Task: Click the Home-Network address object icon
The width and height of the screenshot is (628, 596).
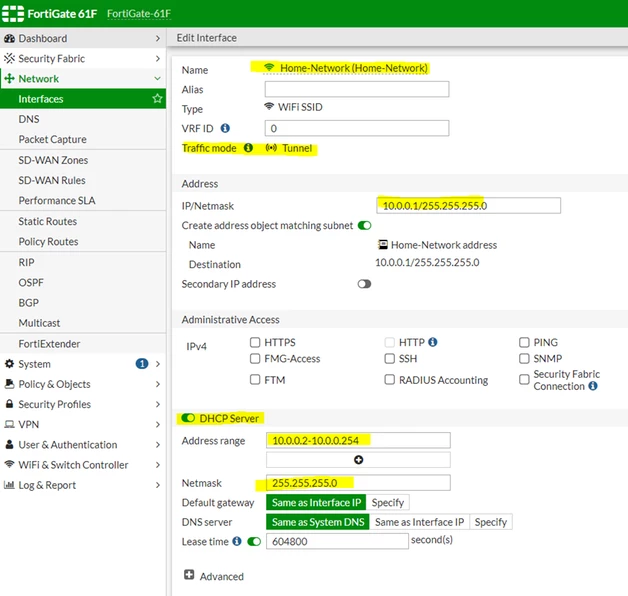Action: (x=383, y=244)
